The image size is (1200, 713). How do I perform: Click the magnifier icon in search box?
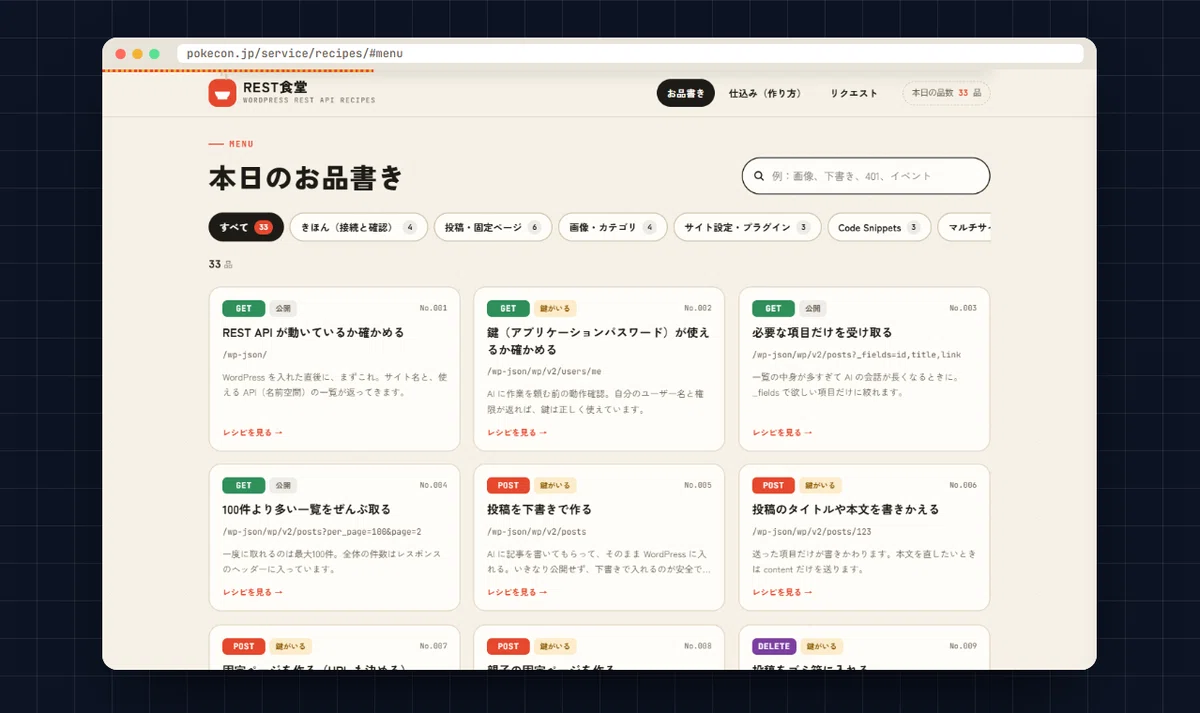coord(759,176)
